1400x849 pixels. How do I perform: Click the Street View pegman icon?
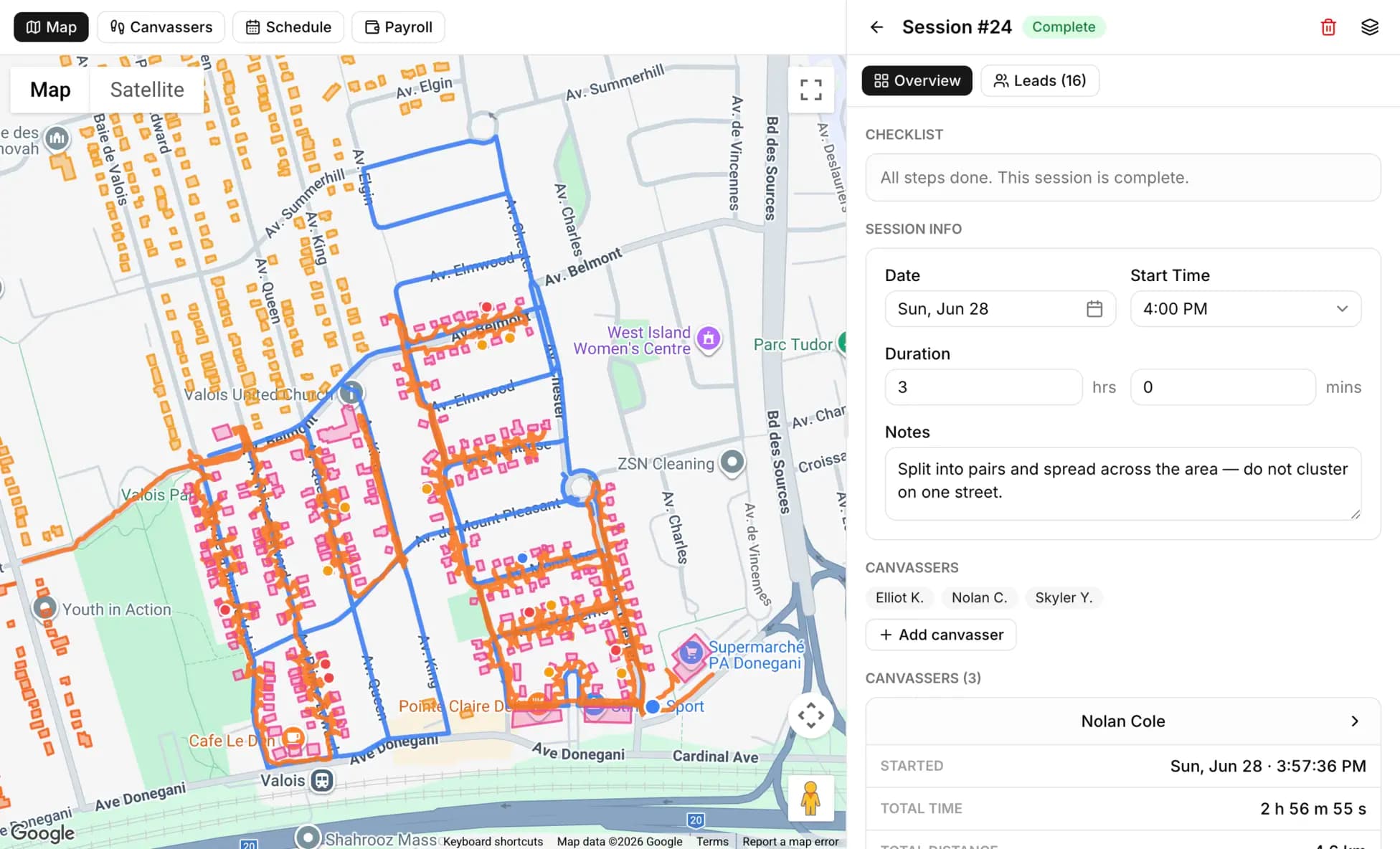[x=811, y=798]
